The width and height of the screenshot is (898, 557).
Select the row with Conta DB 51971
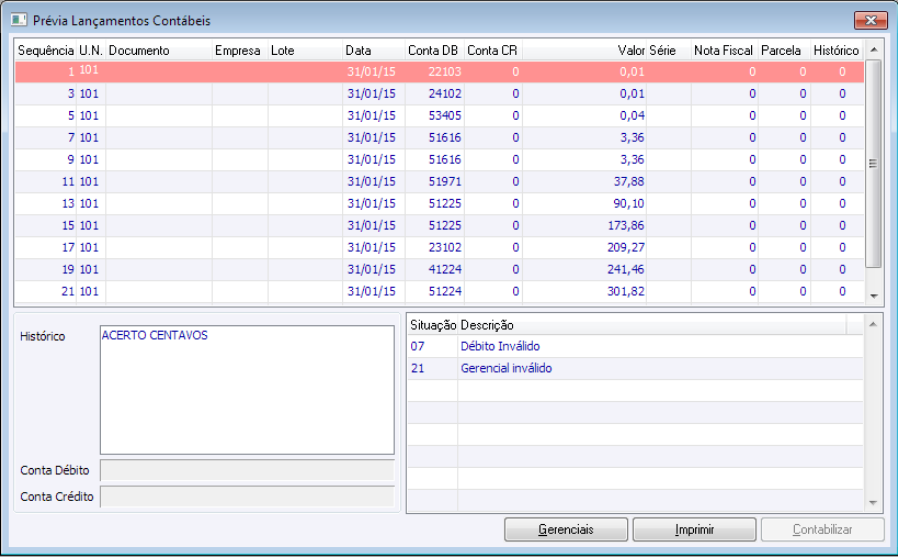pyautogui.click(x=439, y=181)
